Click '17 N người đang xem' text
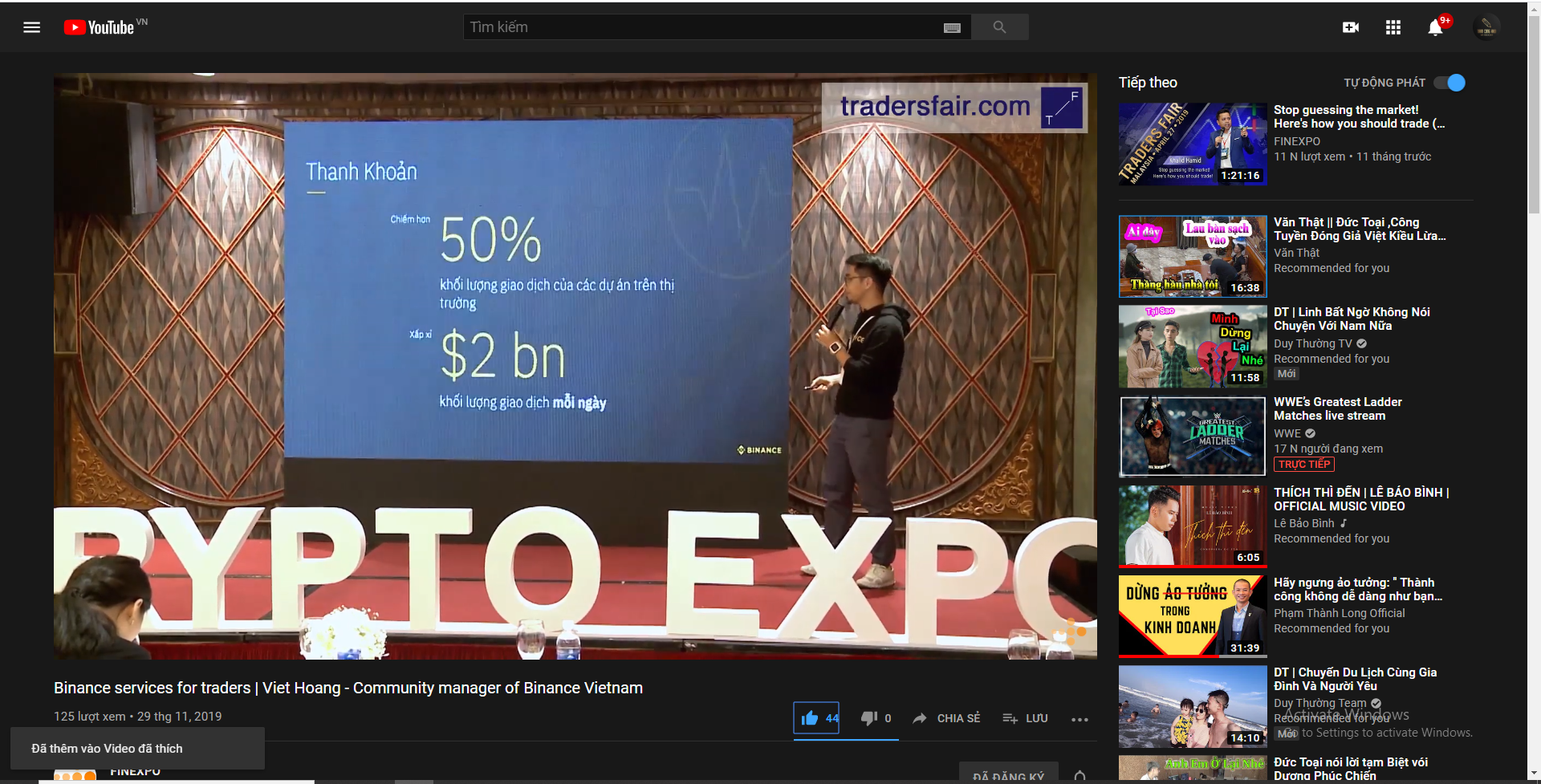1541x784 pixels. (1328, 449)
